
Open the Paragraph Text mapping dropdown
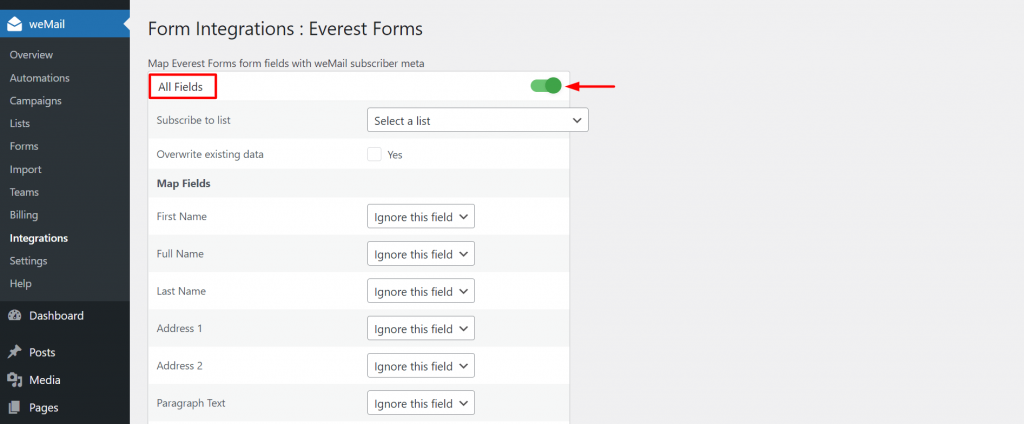421,402
